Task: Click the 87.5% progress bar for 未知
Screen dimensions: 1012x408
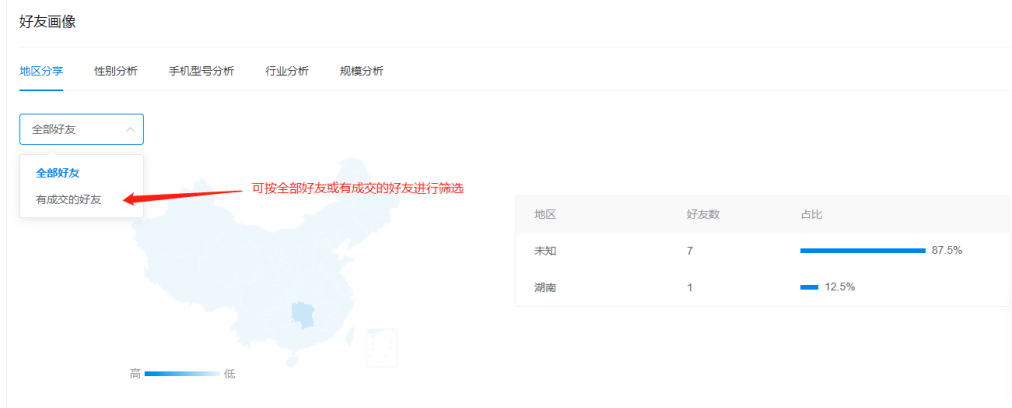Action: [862, 250]
